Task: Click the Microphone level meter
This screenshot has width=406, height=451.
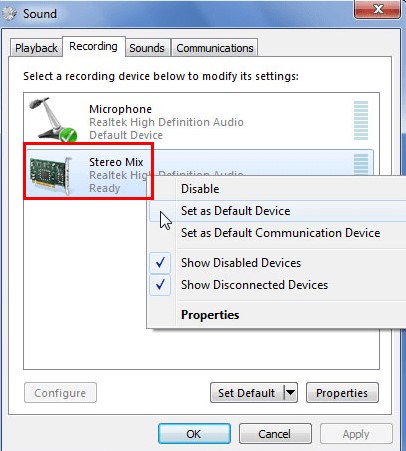Action: coord(361,120)
